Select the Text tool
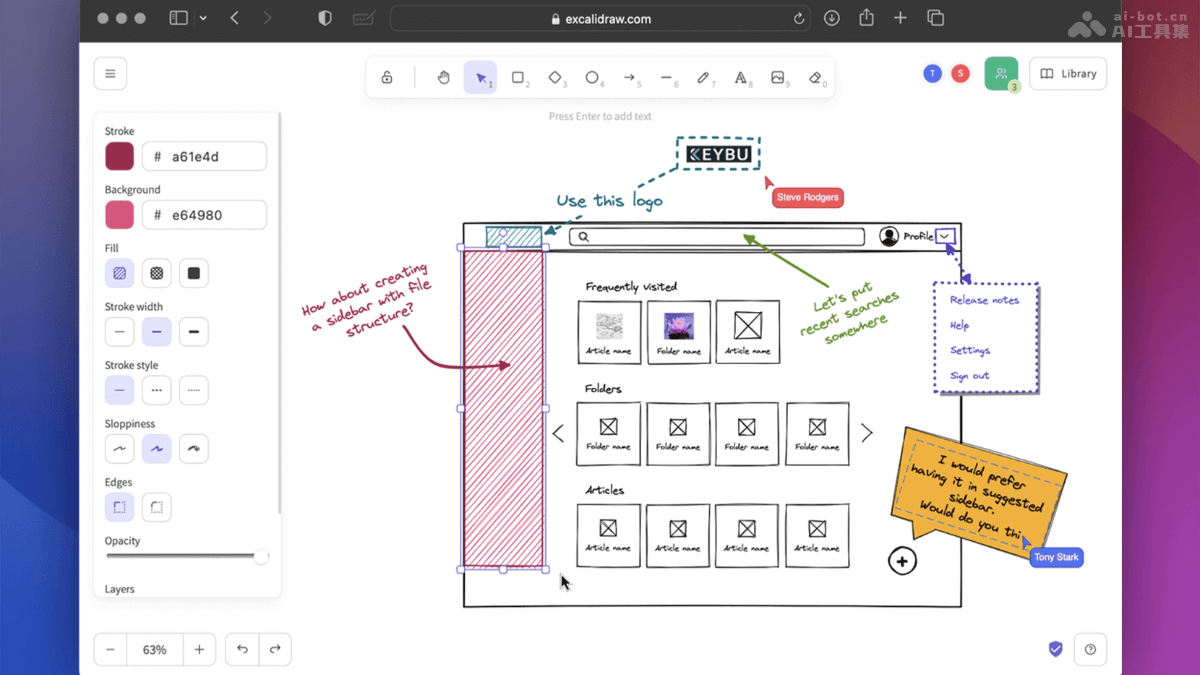Viewport: 1200px width, 675px height. pyautogui.click(x=742, y=77)
